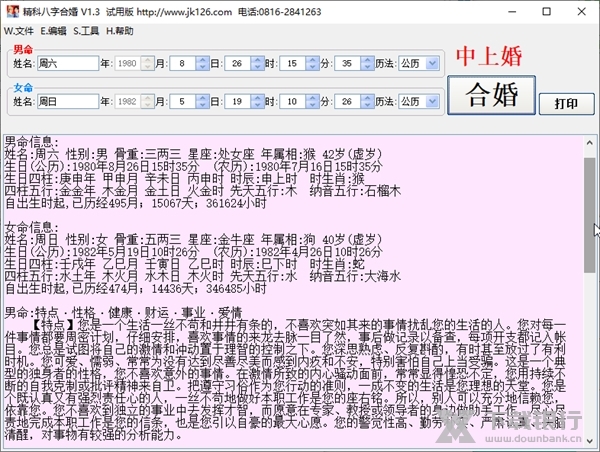The width and height of the screenshot is (600, 452).
Task: Click the 男命 year spinner
Action: (x=147, y=63)
